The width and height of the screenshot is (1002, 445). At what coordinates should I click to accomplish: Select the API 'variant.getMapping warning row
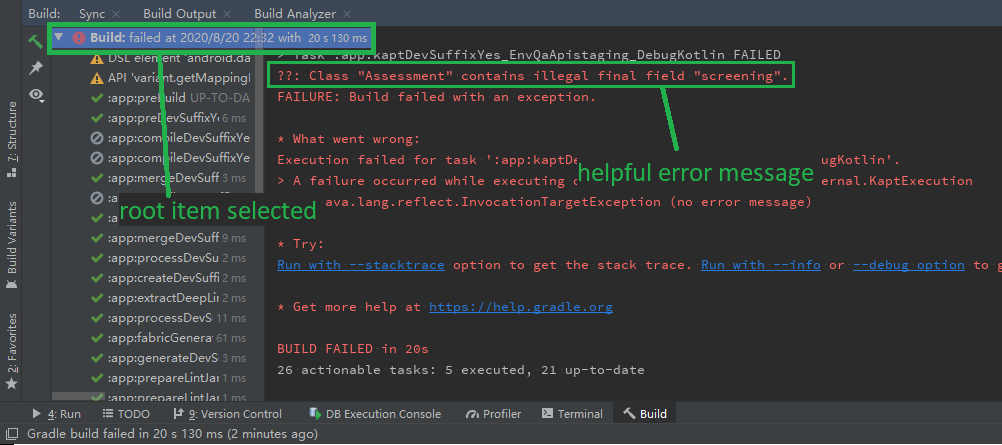point(171,79)
